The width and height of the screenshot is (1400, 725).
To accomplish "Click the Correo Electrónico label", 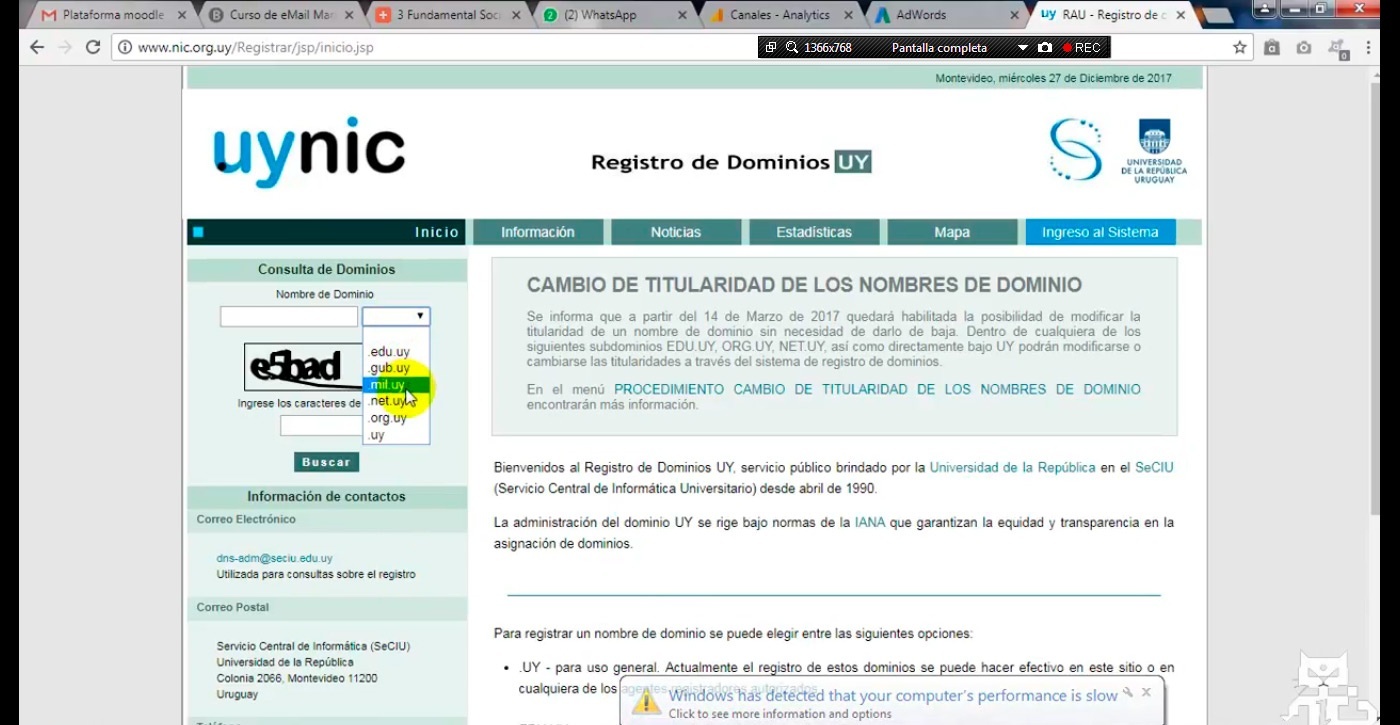I will coord(246,519).
